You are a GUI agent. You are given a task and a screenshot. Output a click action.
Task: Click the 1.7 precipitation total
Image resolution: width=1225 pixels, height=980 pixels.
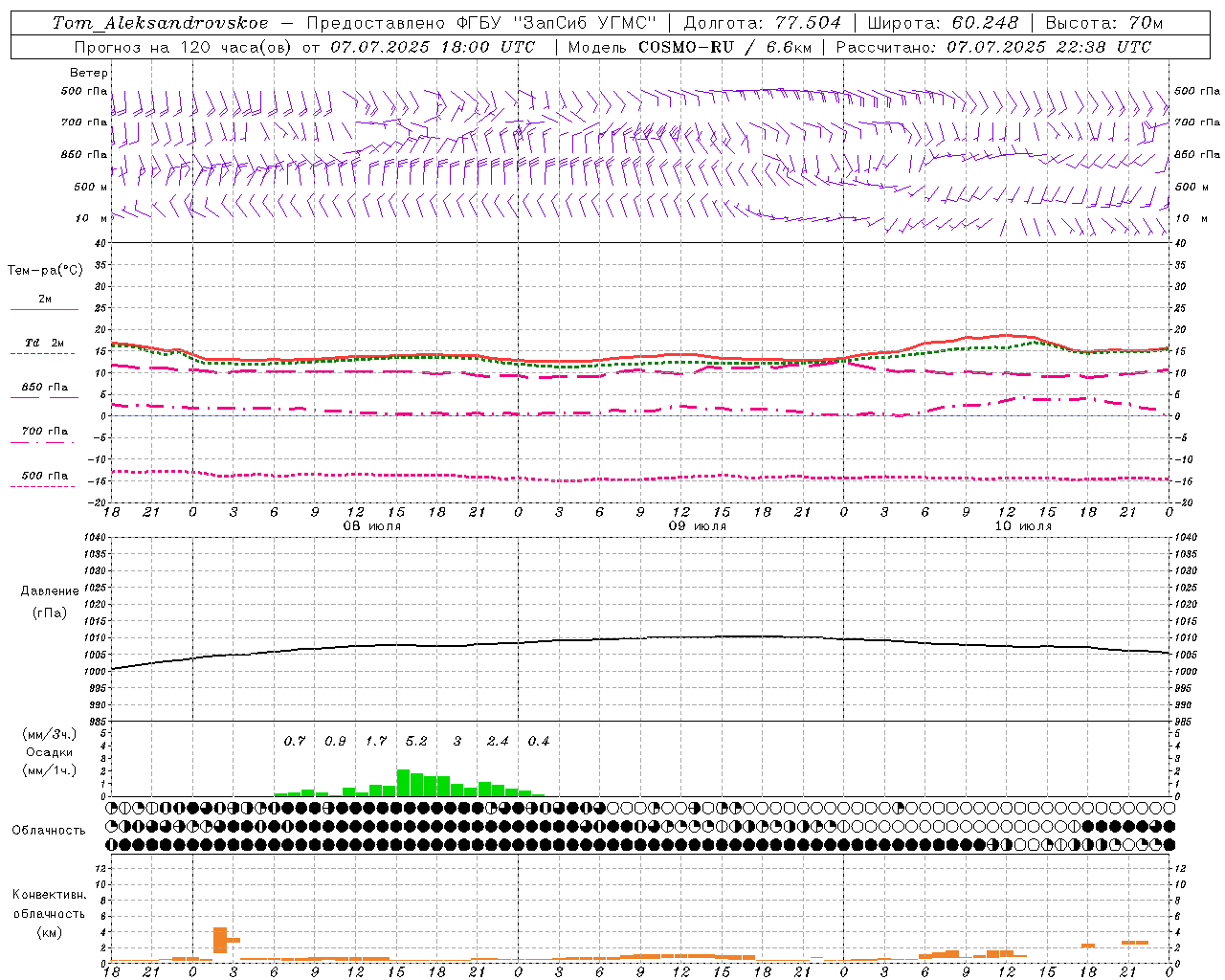[x=376, y=741]
